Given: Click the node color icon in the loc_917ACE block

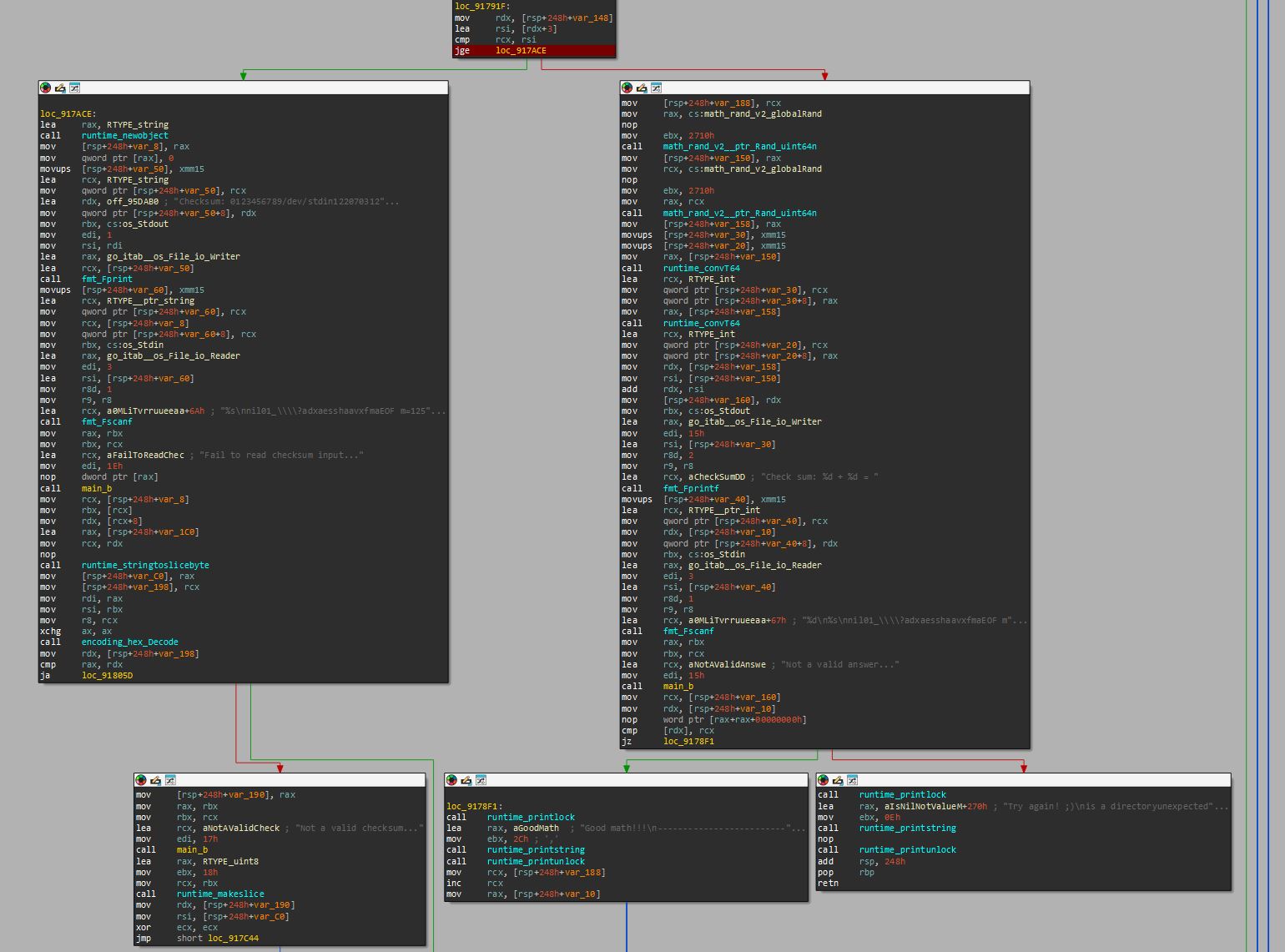Looking at the screenshot, I should pos(46,88).
